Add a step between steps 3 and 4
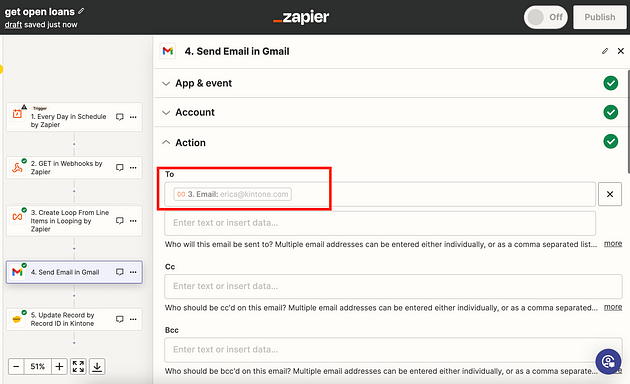This screenshot has width=630, height=384. pyautogui.click(x=74, y=248)
